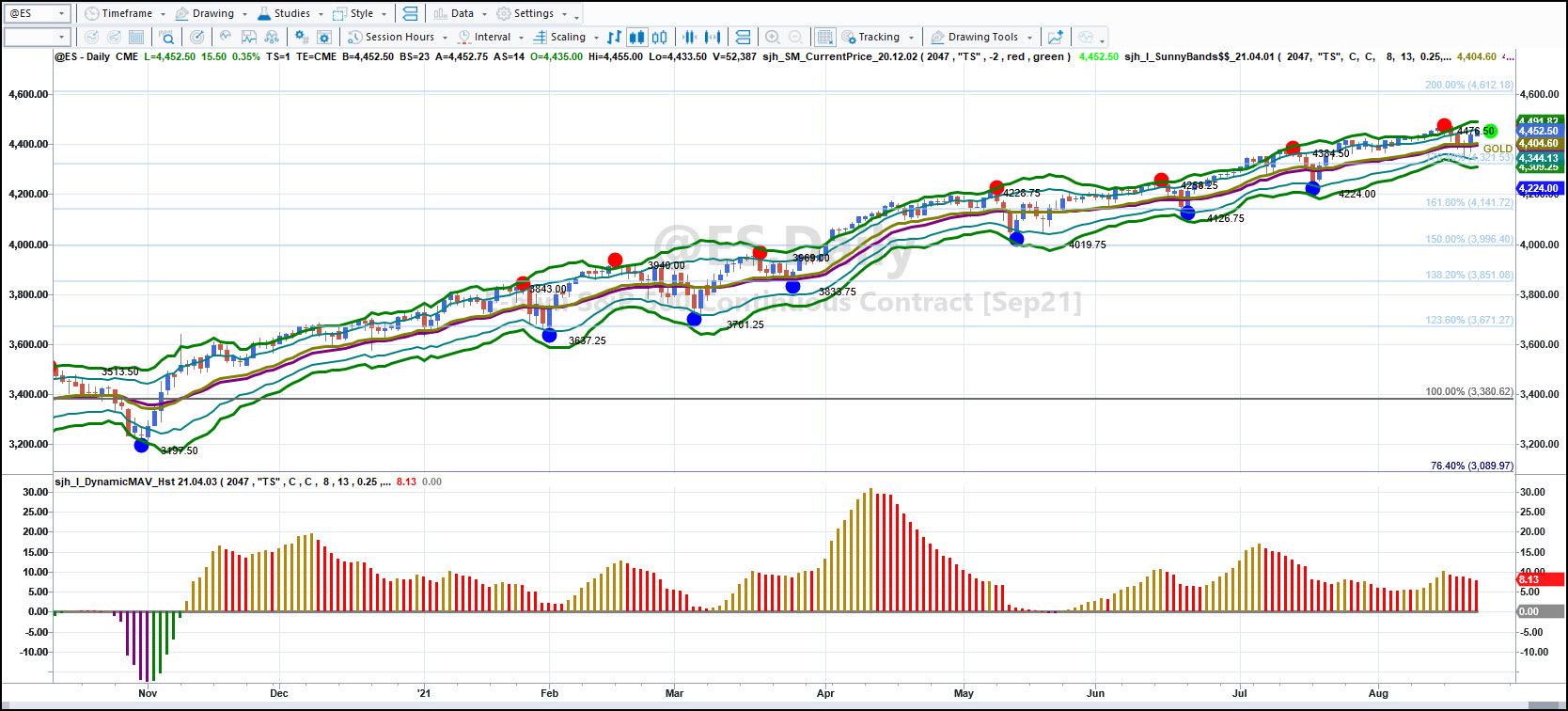Screen dimensions: 1568x711
Task: Click the stacked-bars icon before the zoom icons
Action: point(743,38)
